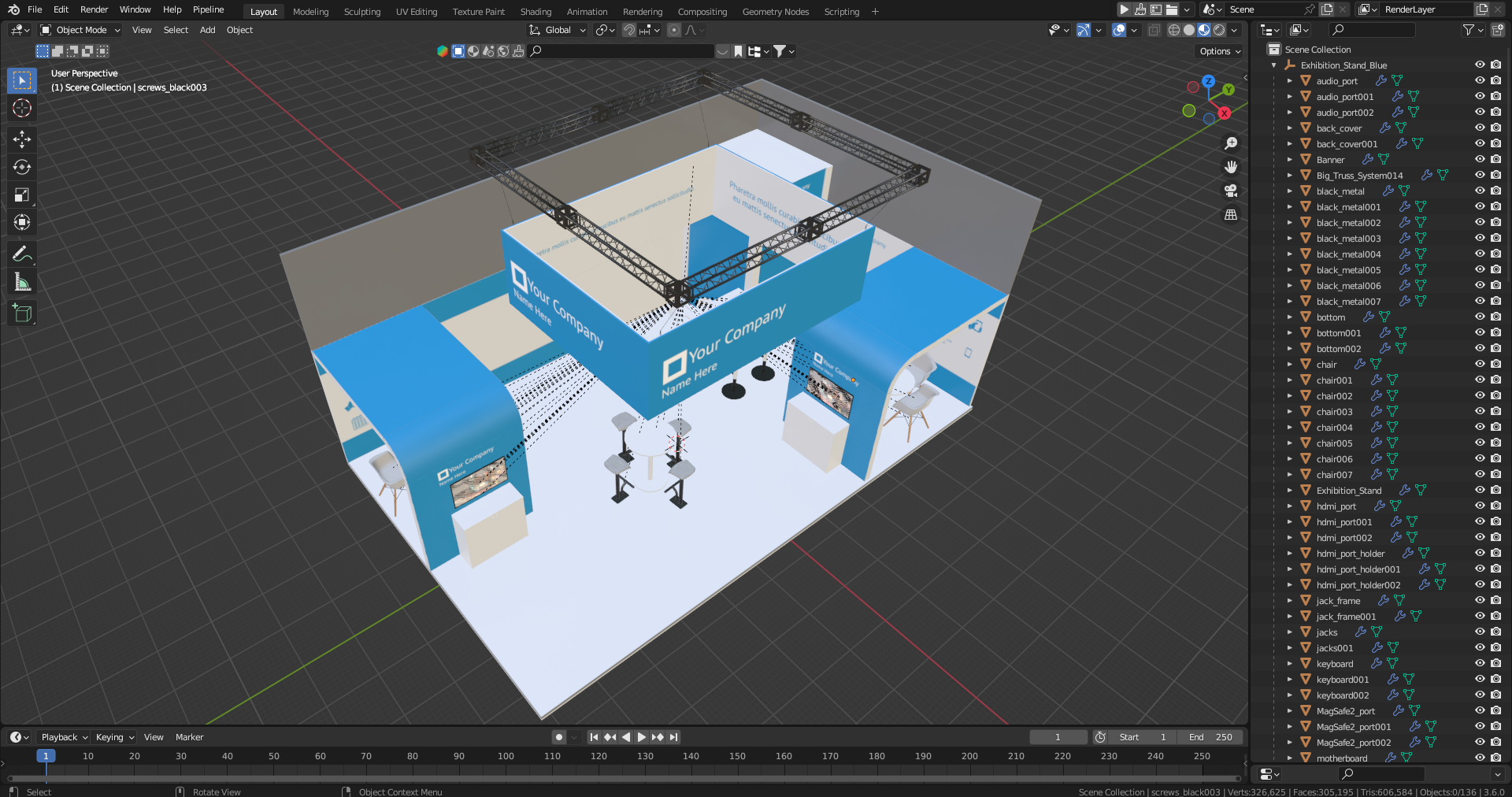
Task: Select the Annotate tool
Action: coord(22,254)
